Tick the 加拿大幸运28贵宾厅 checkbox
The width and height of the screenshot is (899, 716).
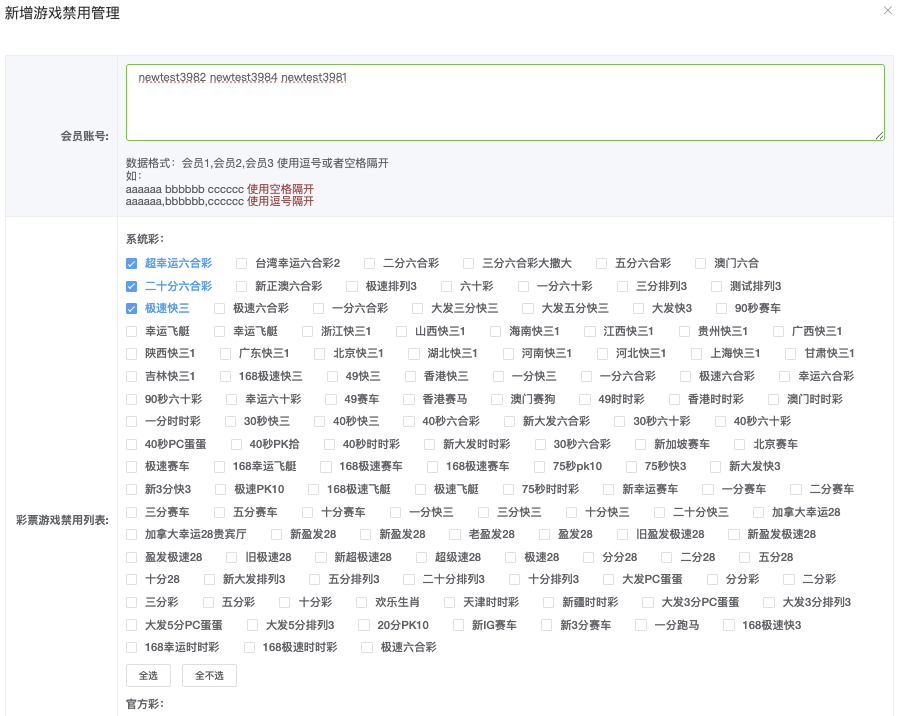click(132, 534)
